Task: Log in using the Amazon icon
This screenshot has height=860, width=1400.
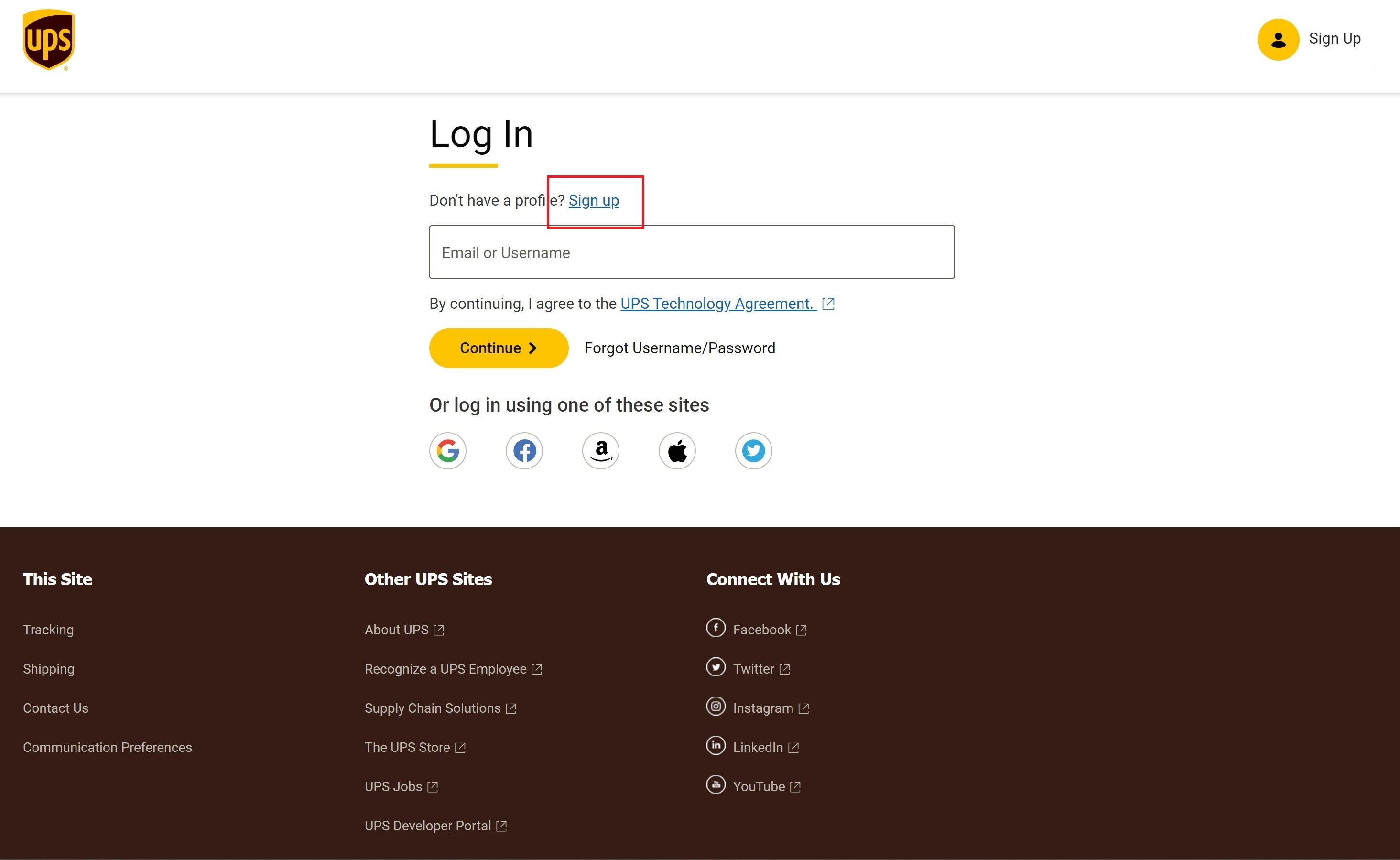Action: pyautogui.click(x=600, y=450)
